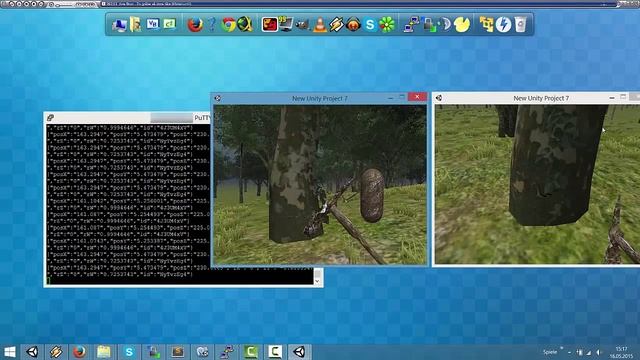Open the network lock dock icon

click(x=429, y=24)
